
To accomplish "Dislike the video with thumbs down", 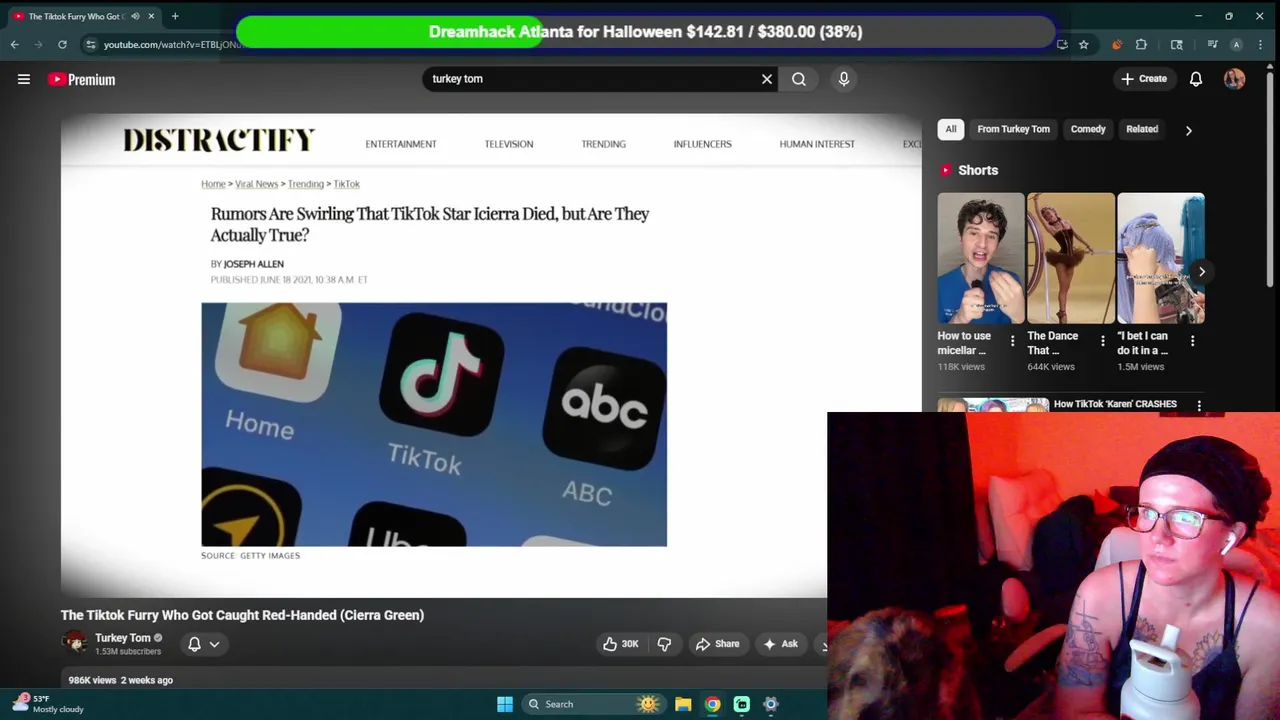I will tap(664, 644).
